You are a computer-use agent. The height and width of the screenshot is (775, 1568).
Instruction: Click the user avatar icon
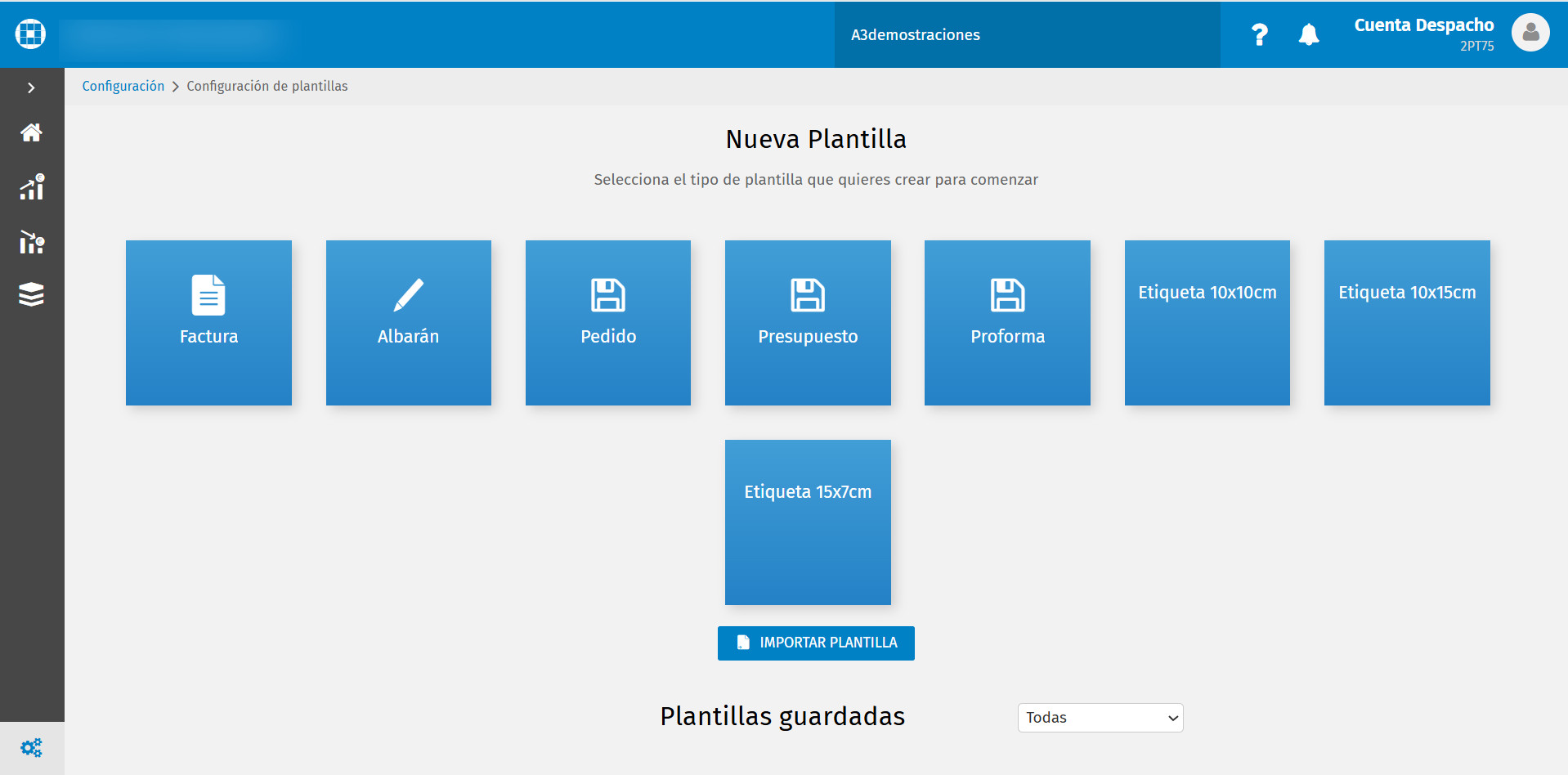[1530, 34]
